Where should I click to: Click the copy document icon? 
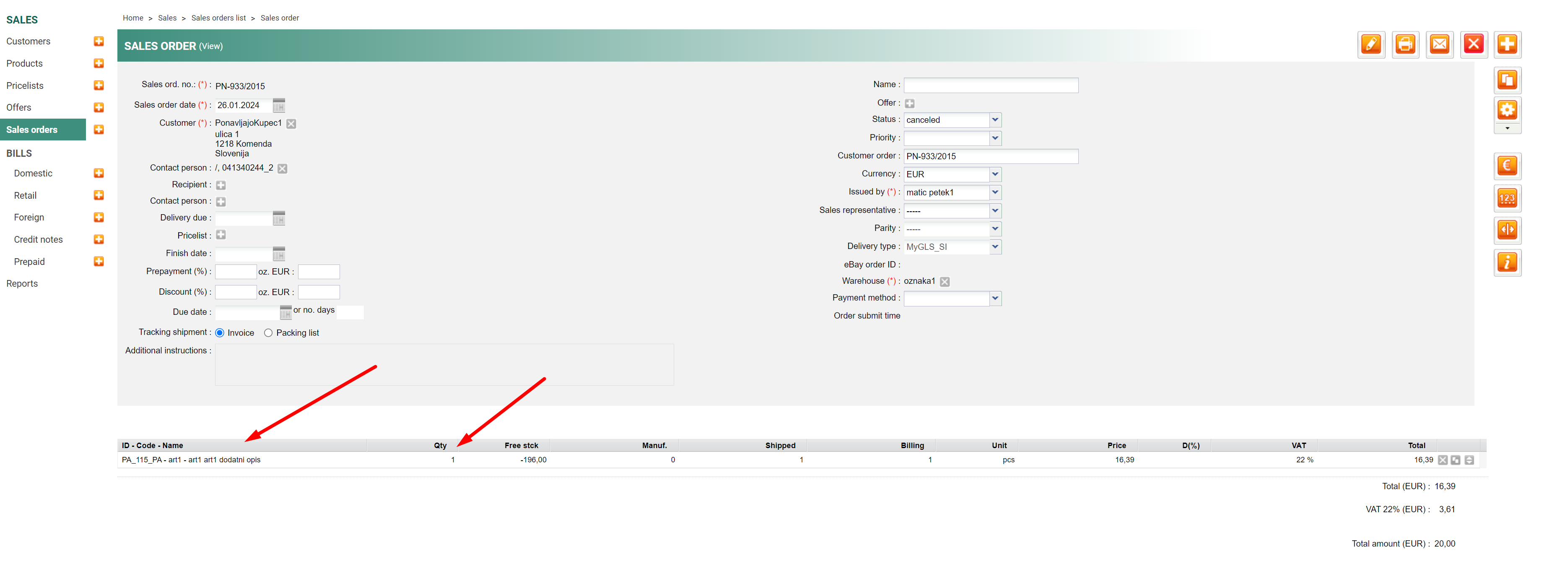click(1507, 80)
